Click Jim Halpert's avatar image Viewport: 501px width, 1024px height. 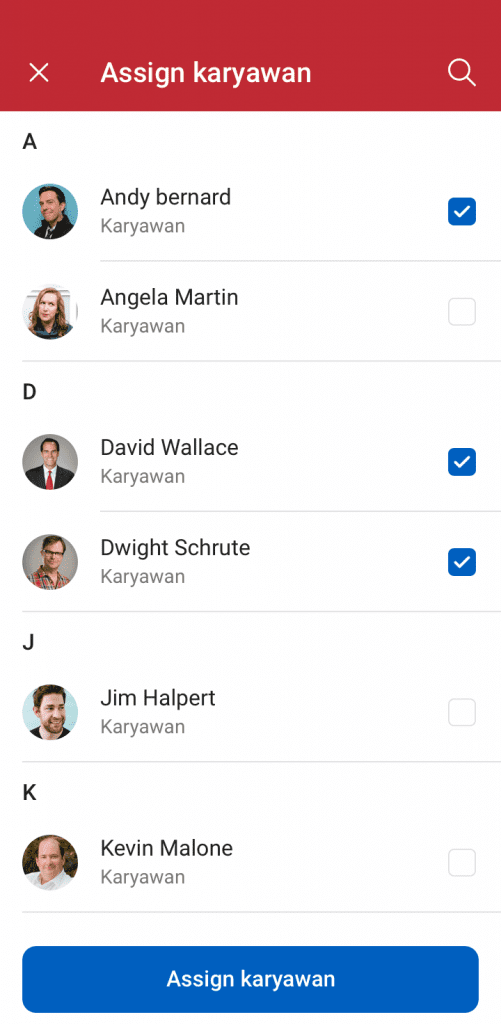click(50, 712)
